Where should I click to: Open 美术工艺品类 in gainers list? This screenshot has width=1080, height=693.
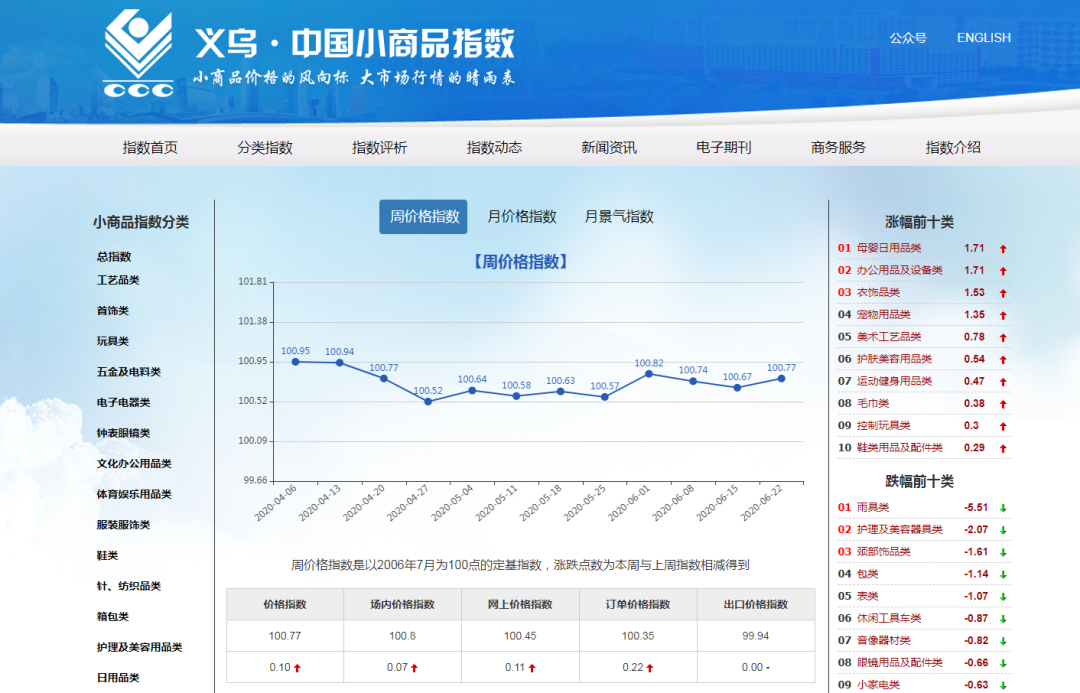(889, 337)
